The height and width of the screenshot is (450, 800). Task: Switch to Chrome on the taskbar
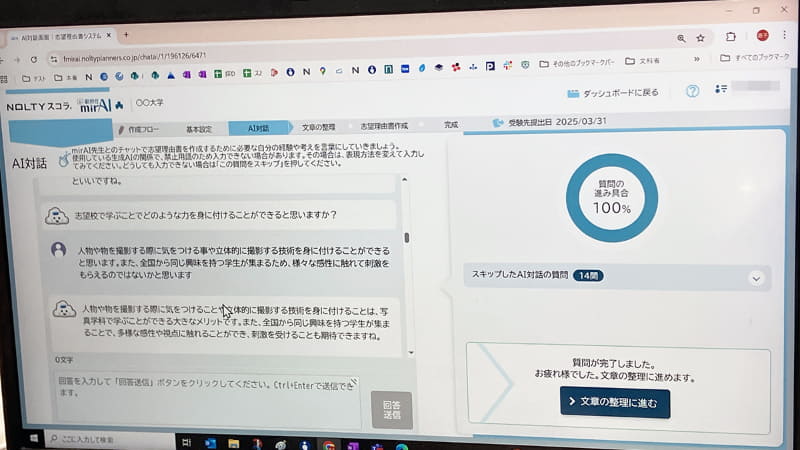pos(329,446)
